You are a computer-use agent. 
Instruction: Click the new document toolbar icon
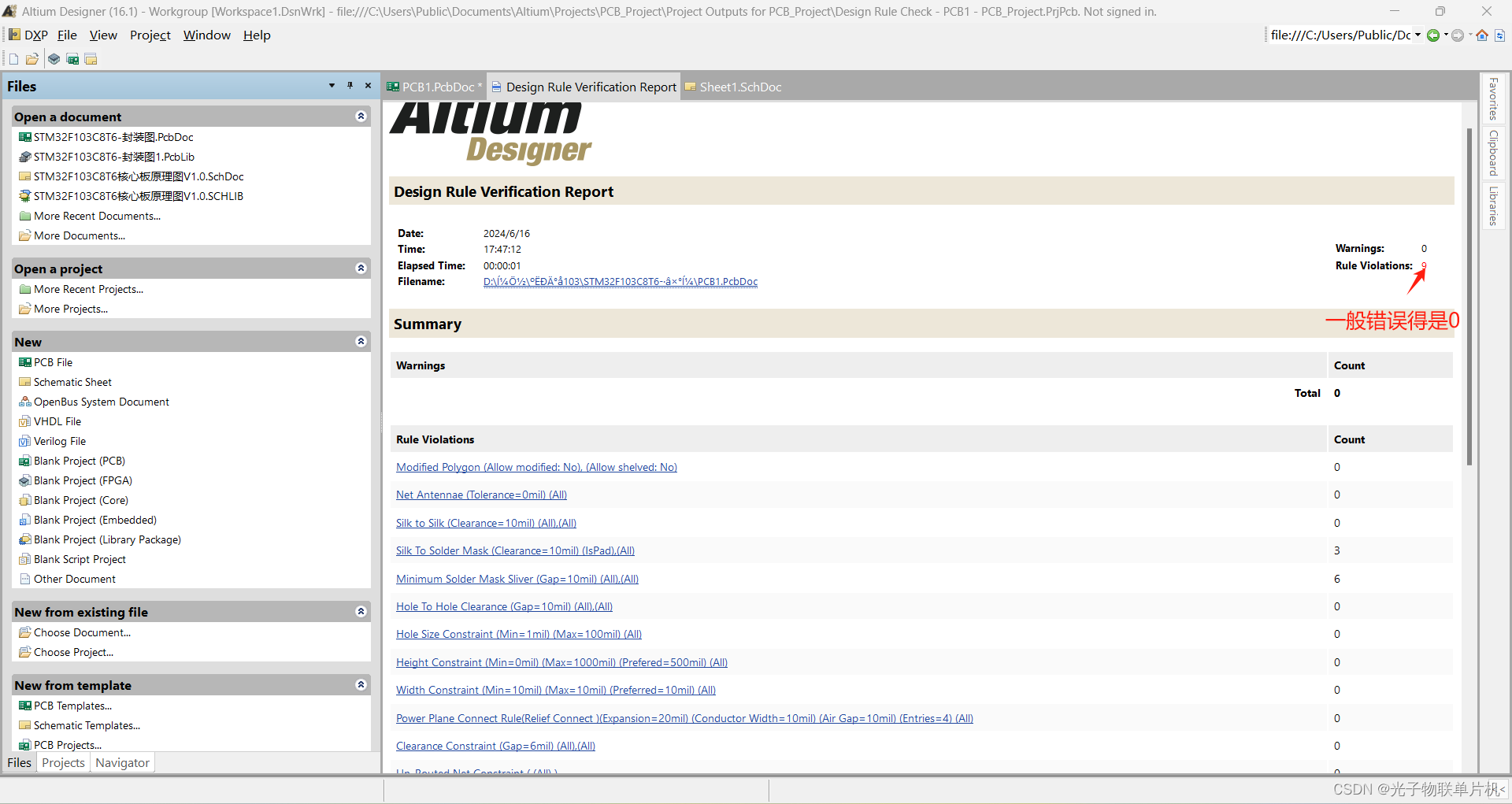13,59
